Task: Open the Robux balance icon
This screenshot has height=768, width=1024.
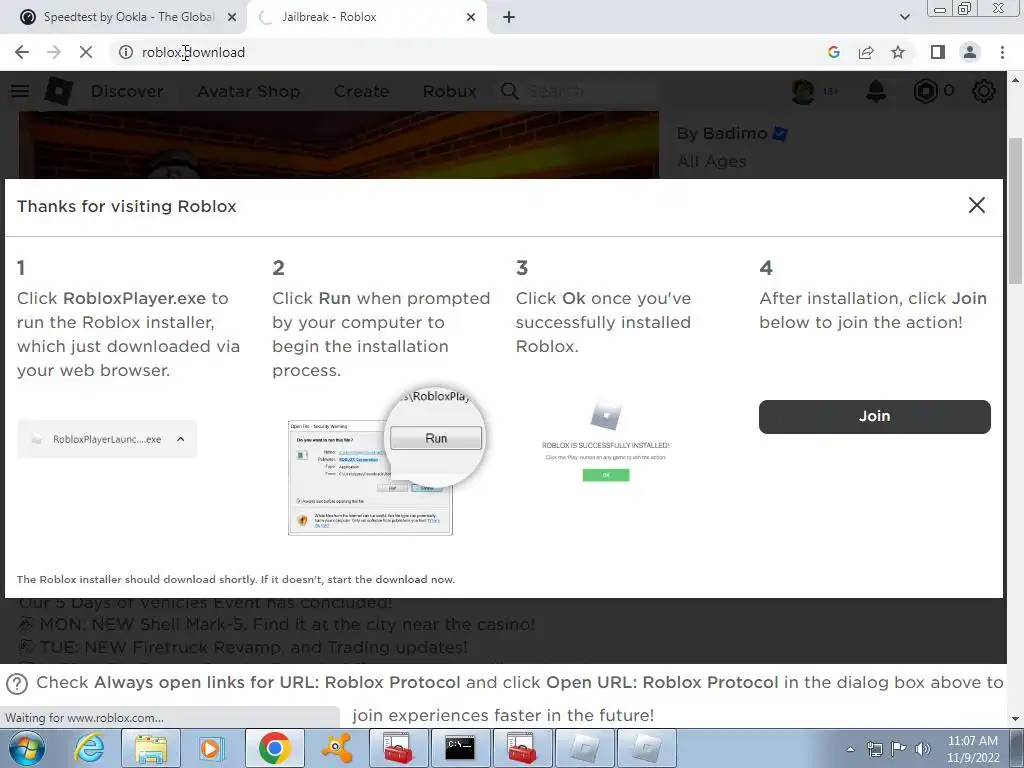Action: click(925, 91)
